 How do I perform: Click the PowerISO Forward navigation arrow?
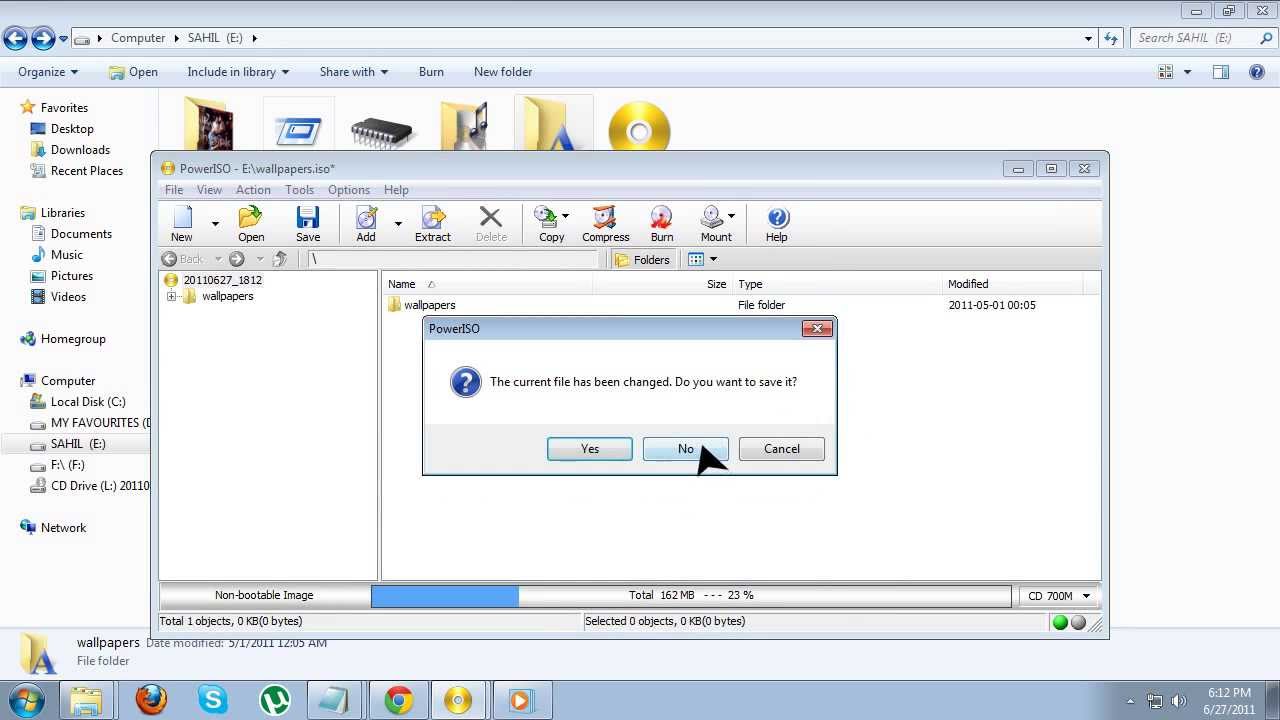tap(237, 259)
